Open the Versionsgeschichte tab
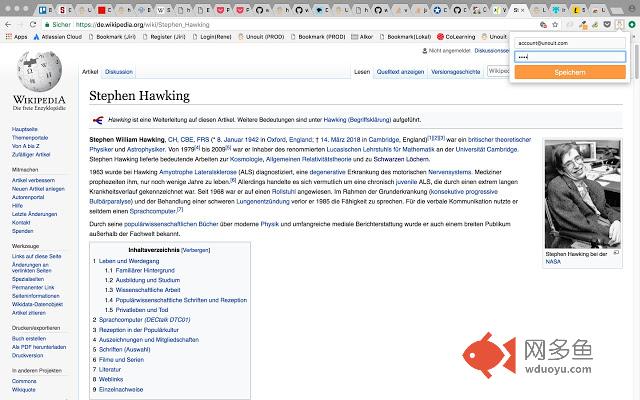This screenshot has width=640, height=400. point(456,72)
